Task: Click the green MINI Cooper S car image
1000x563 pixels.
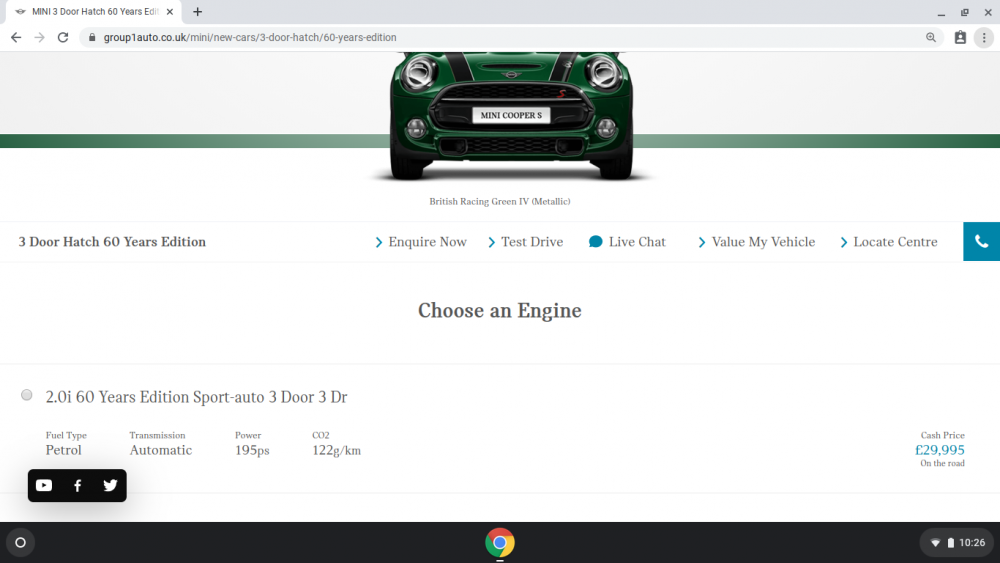Action: [x=511, y=116]
